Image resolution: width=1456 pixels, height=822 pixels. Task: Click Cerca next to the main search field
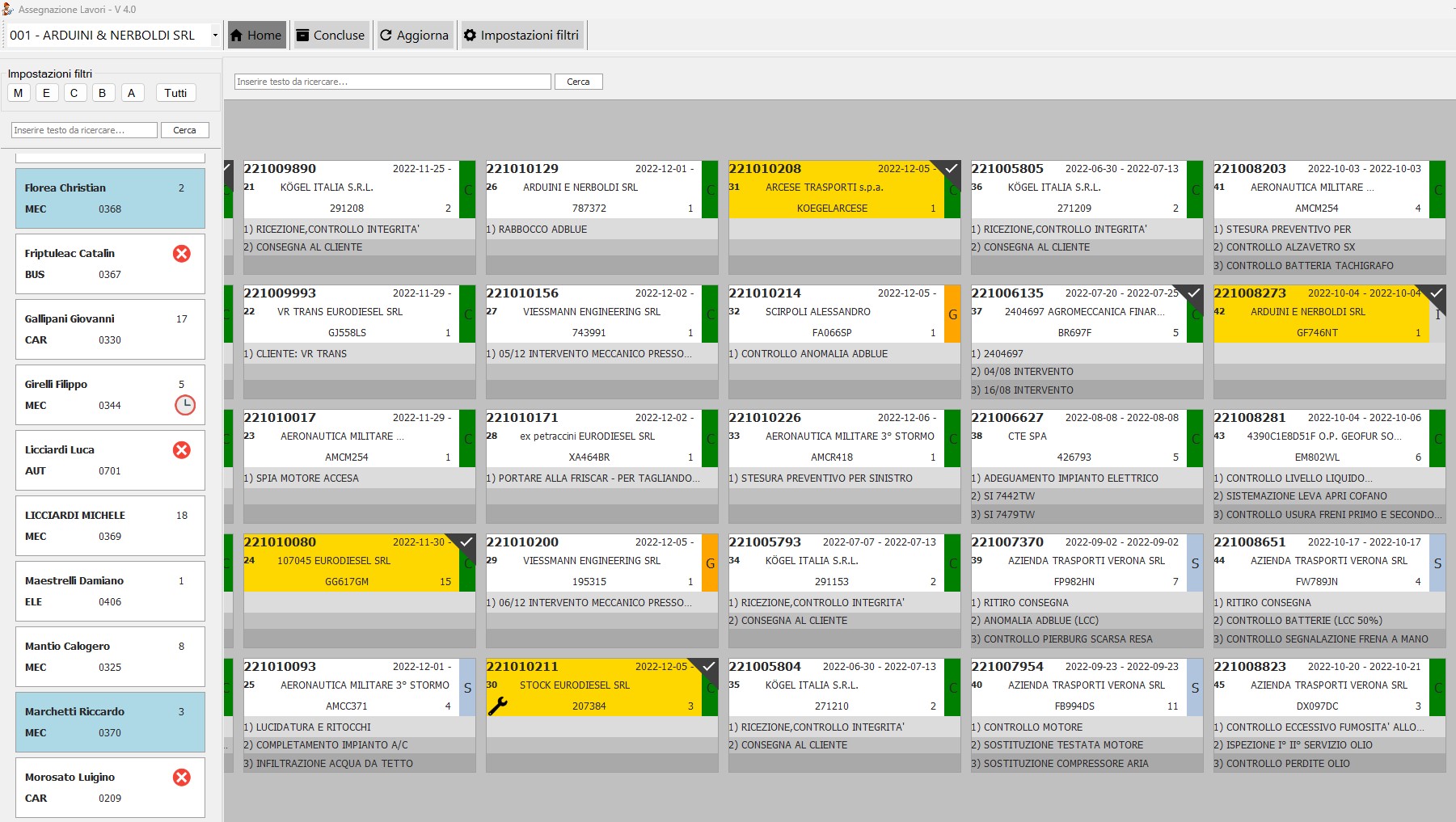click(578, 82)
